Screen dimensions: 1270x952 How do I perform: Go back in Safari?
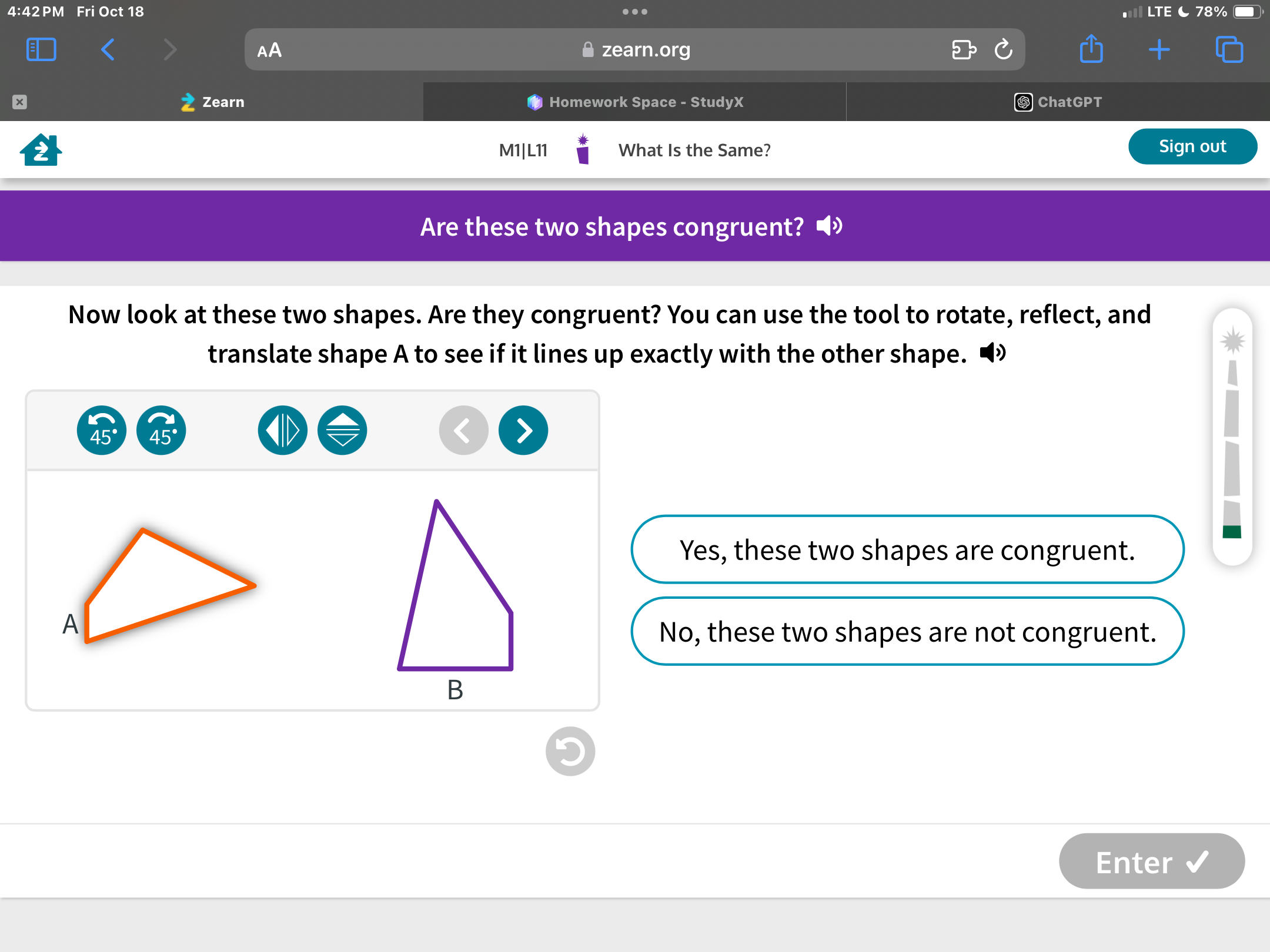(108, 50)
